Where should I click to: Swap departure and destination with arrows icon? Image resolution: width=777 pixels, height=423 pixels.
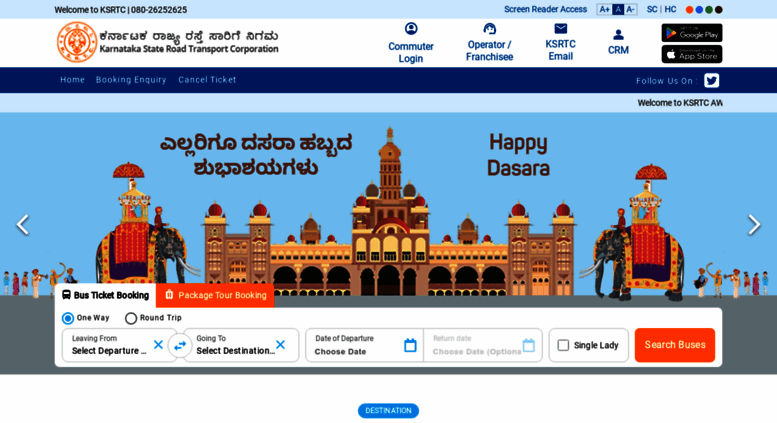[180, 345]
